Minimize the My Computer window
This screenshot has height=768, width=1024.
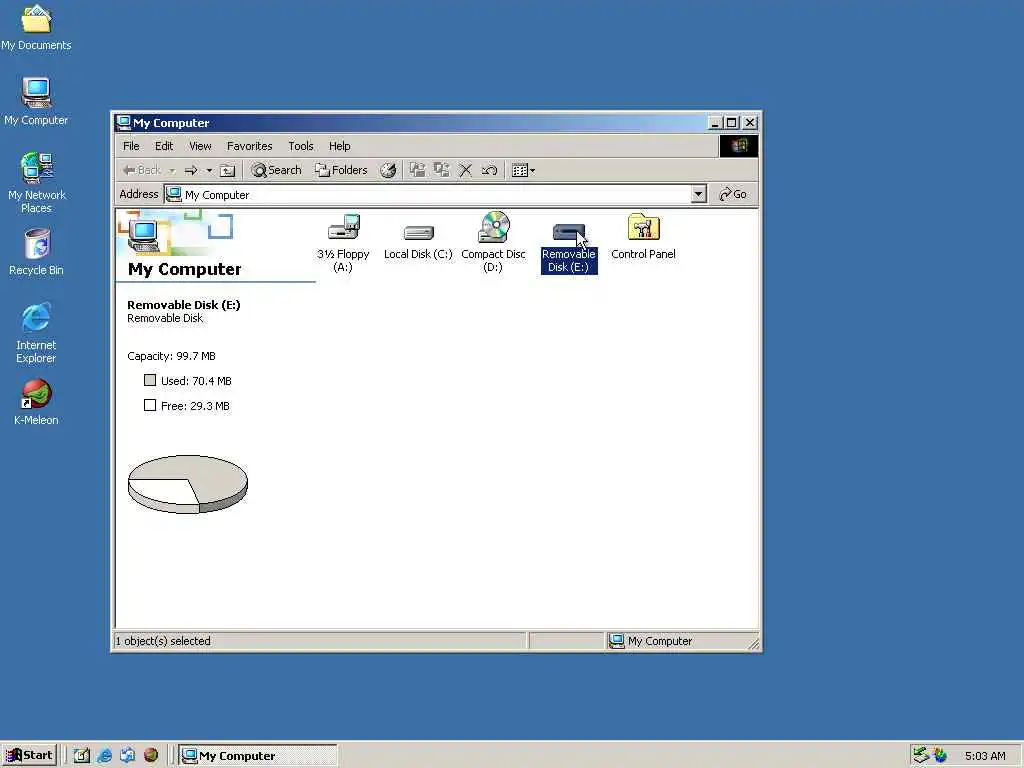click(715, 123)
